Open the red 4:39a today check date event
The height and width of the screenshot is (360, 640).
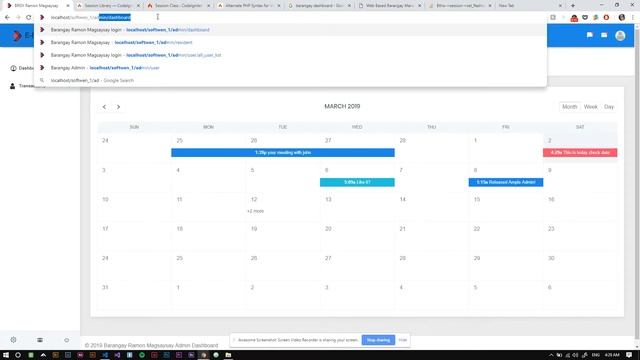point(580,153)
